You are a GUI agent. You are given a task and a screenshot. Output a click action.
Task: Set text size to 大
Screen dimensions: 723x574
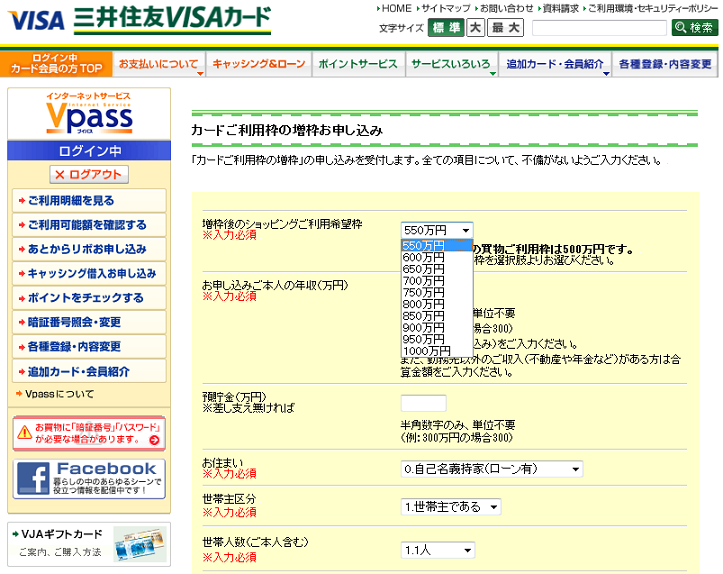[475, 28]
